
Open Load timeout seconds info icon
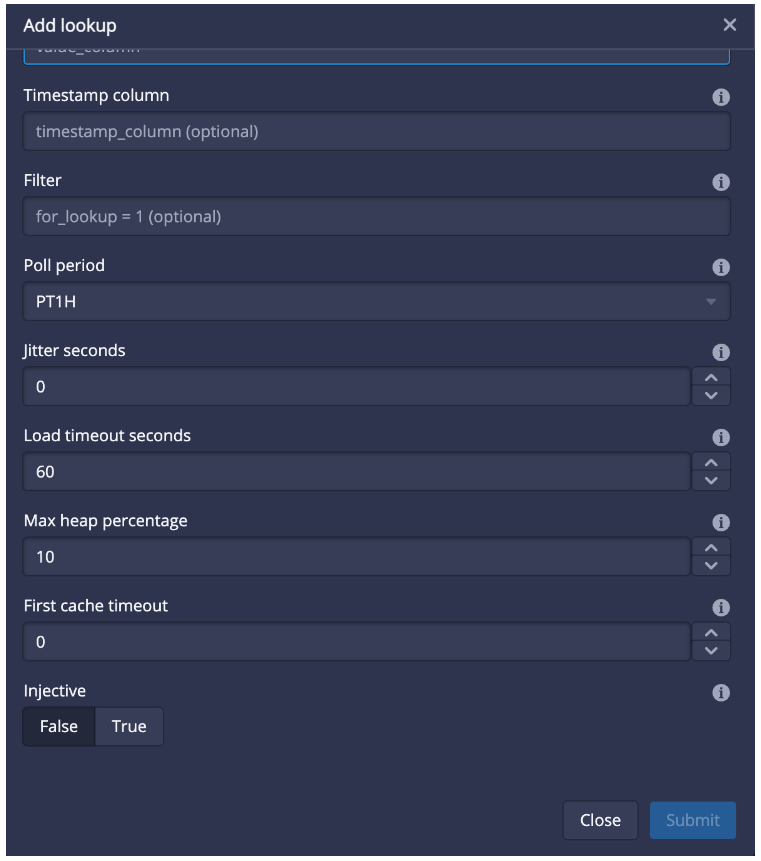coord(720,437)
